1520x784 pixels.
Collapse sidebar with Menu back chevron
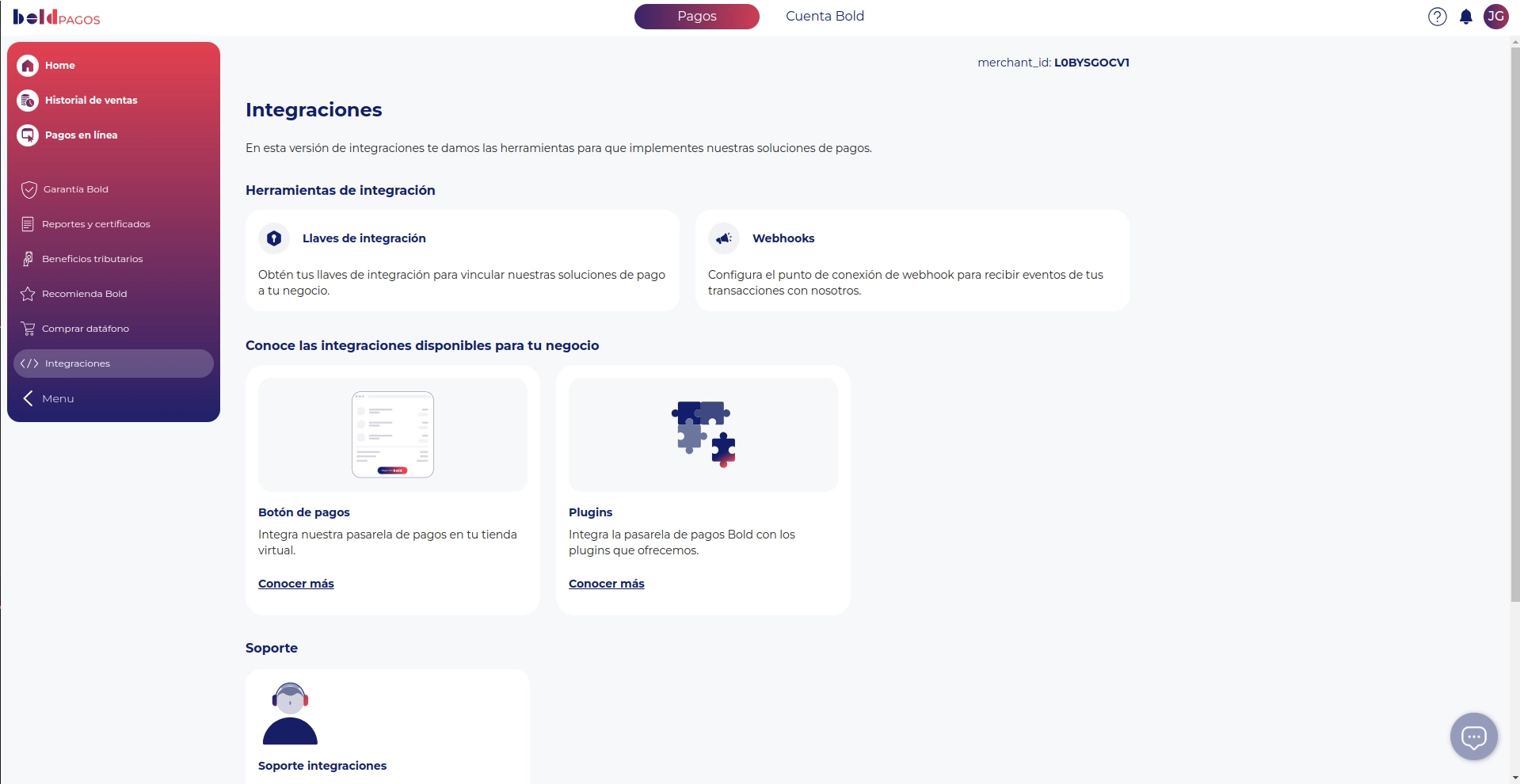(x=28, y=398)
